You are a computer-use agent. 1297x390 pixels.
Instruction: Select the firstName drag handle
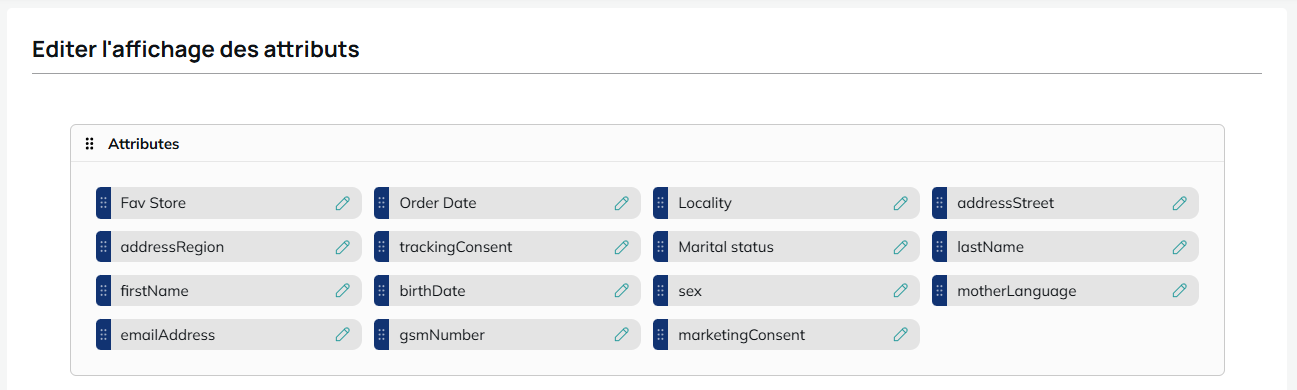103,291
